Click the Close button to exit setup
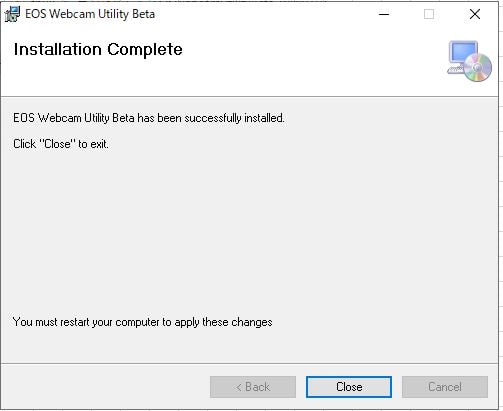This screenshot has width=503, height=411. pos(349,387)
